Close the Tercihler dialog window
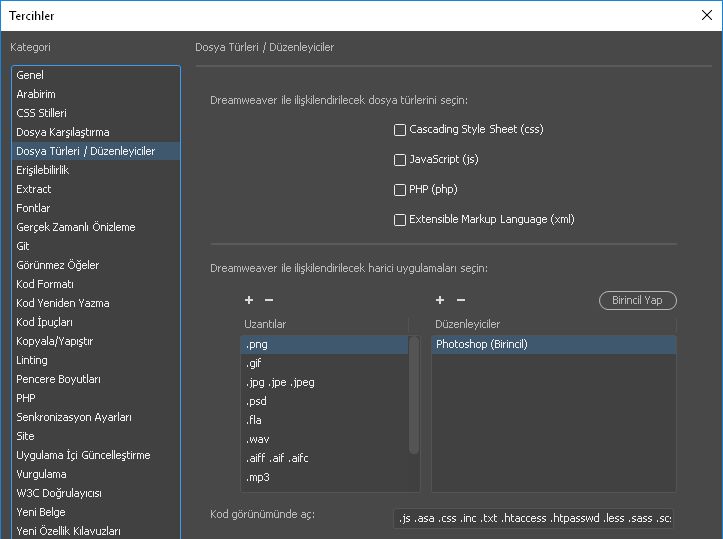The image size is (723, 539). pos(706,15)
